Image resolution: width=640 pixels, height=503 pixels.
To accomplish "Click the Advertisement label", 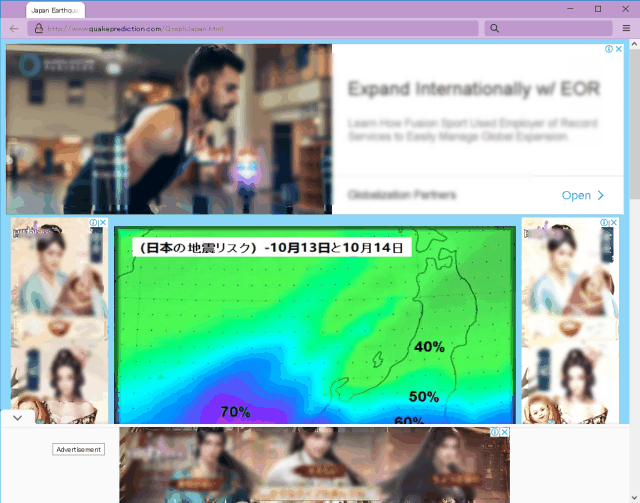I will tap(78, 449).
